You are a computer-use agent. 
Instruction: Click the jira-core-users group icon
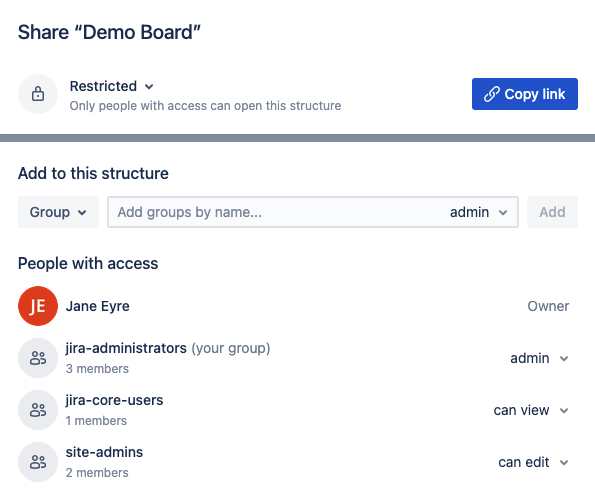click(38, 410)
